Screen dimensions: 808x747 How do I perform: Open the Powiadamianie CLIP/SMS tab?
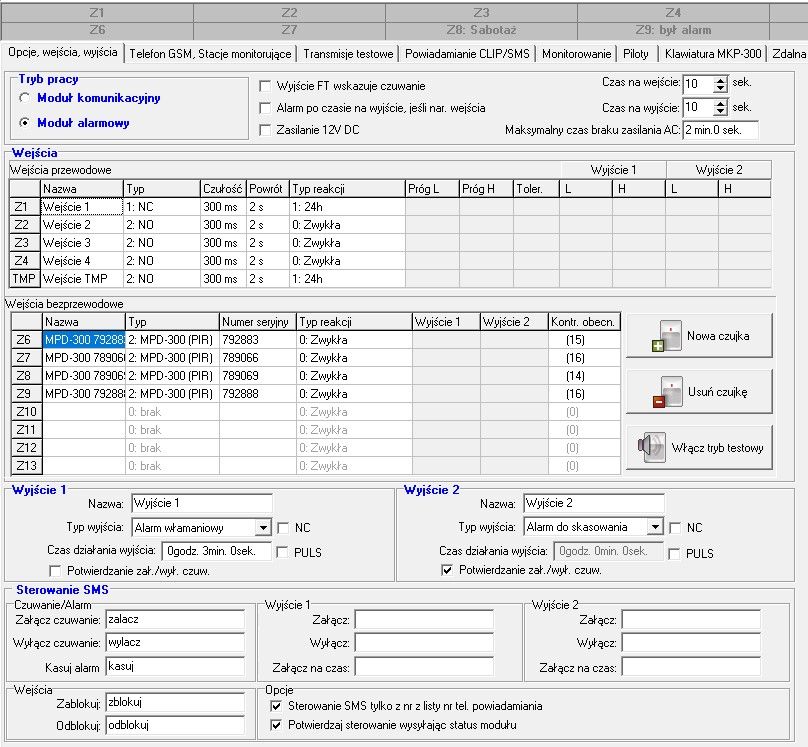(467, 54)
